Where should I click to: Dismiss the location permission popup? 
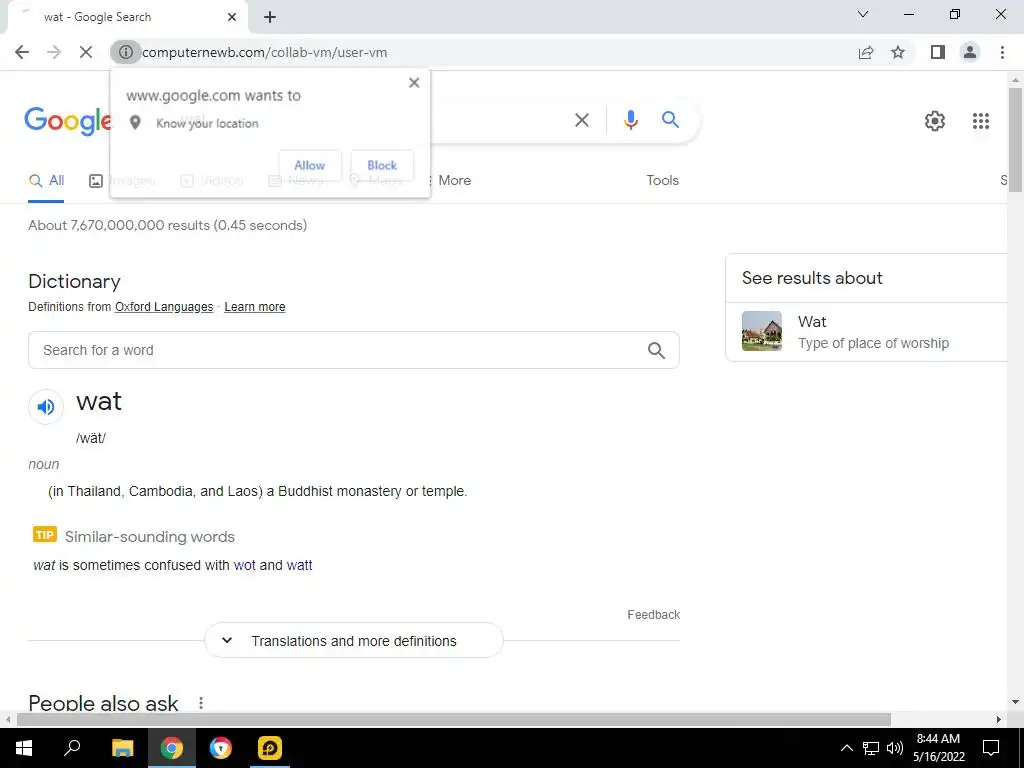tap(414, 83)
